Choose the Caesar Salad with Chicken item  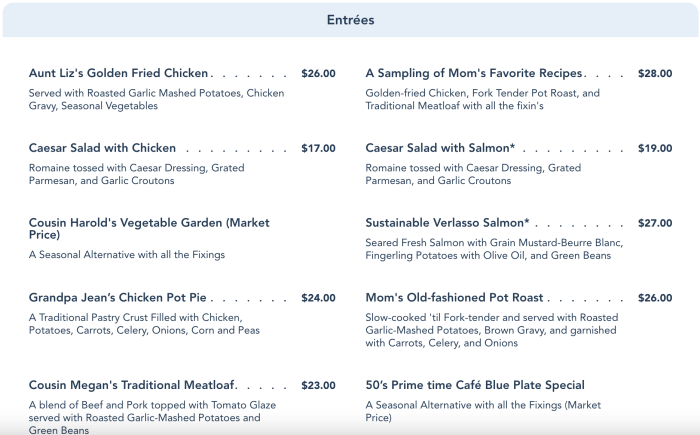103,148
